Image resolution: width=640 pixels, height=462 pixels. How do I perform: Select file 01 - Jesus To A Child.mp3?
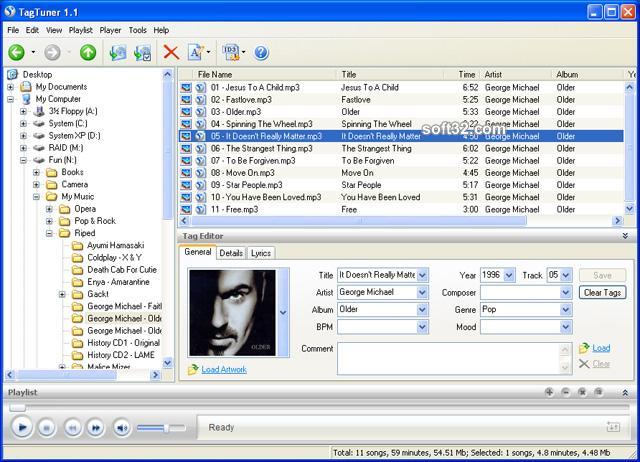[255, 87]
